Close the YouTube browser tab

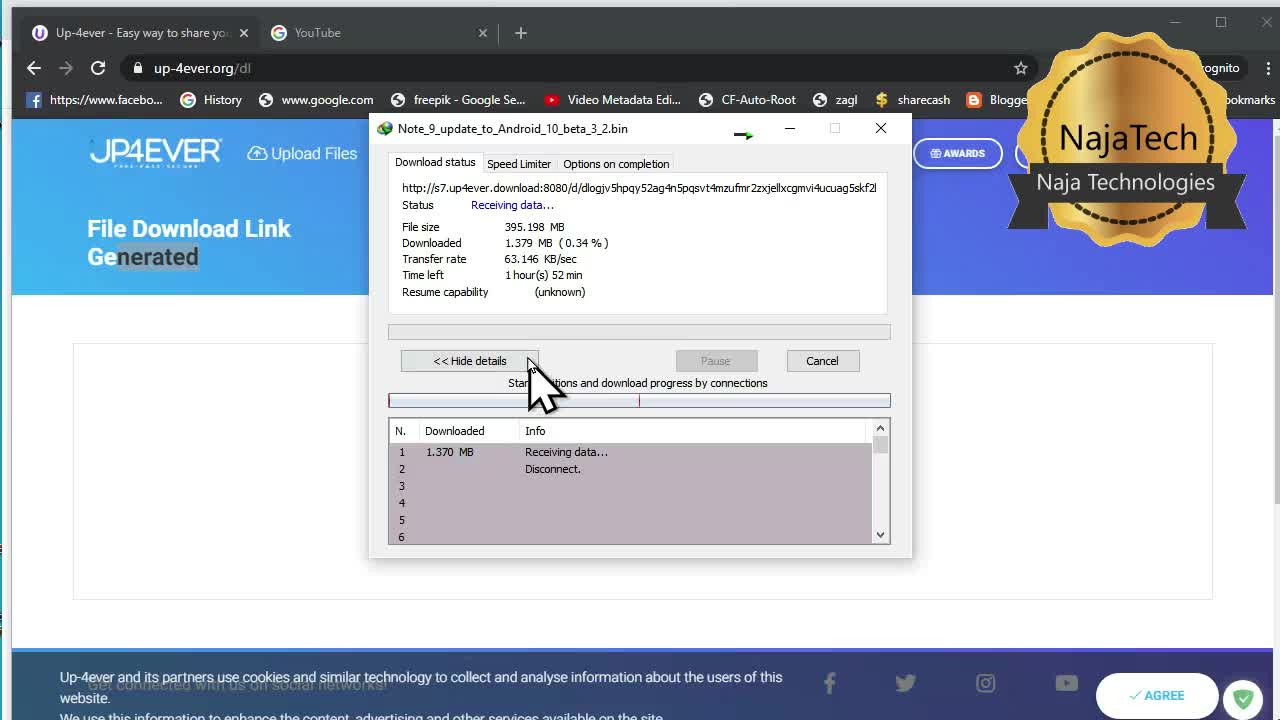483,33
